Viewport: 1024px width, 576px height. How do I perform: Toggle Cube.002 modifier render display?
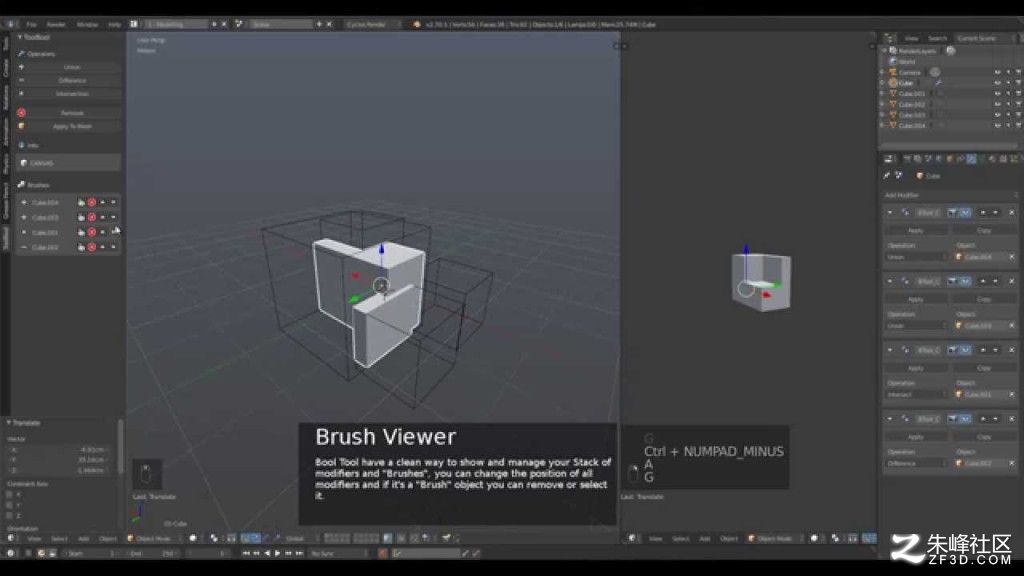coord(953,419)
